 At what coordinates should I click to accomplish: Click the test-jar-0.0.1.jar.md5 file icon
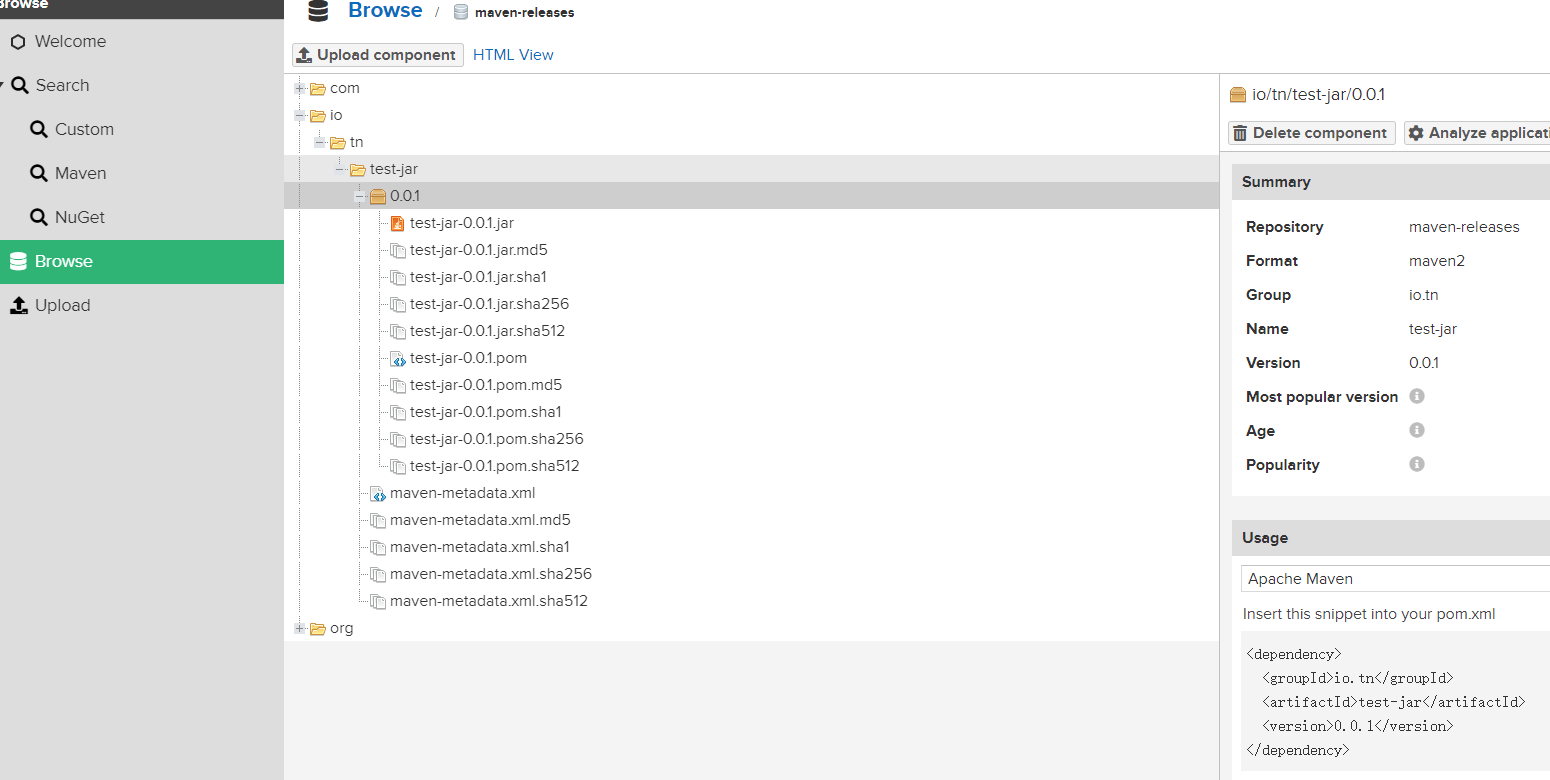[x=398, y=250]
